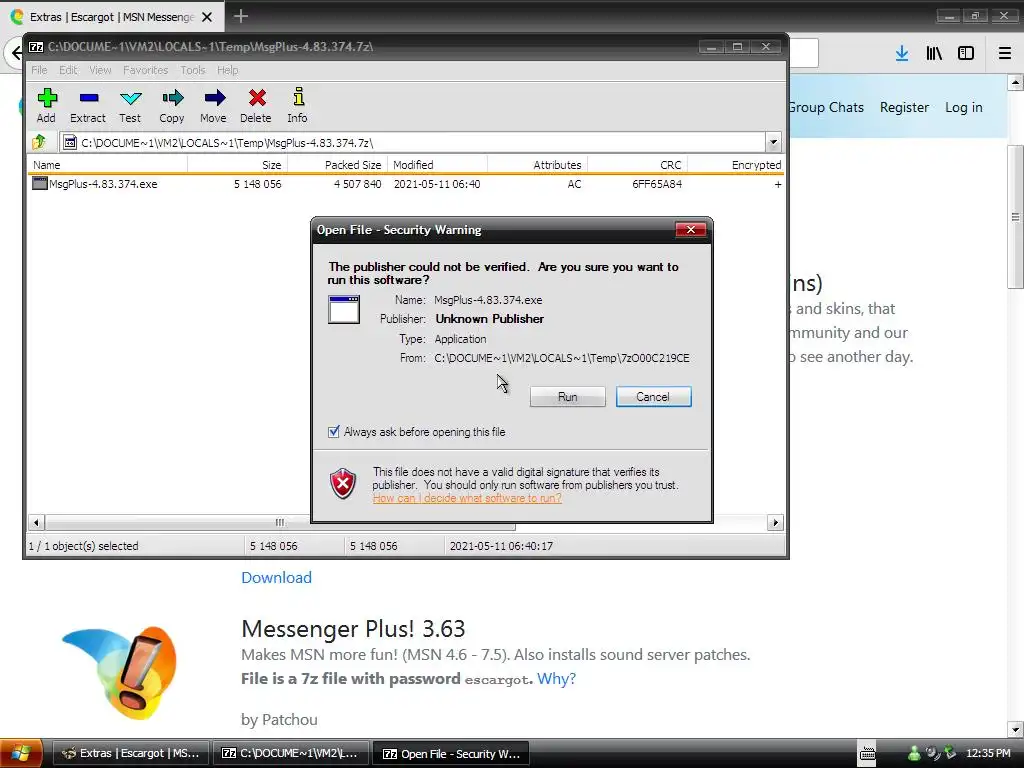Switch to Open File Security taskbar button
Screen dimensions: 1024x768
click(451, 754)
